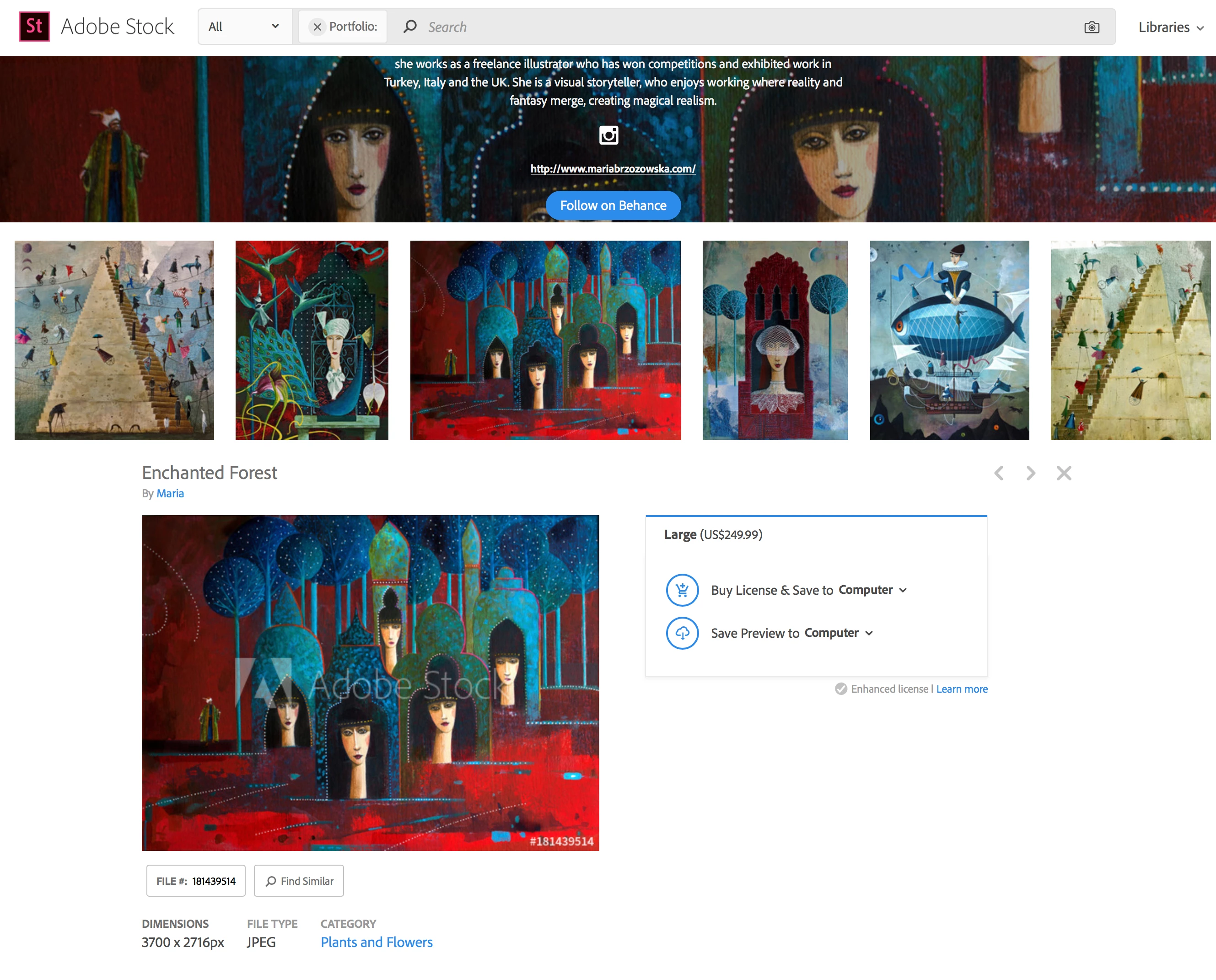1216x980 pixels.
Task: Remove the Portfolio filter with X
Action: click(317, 27)
